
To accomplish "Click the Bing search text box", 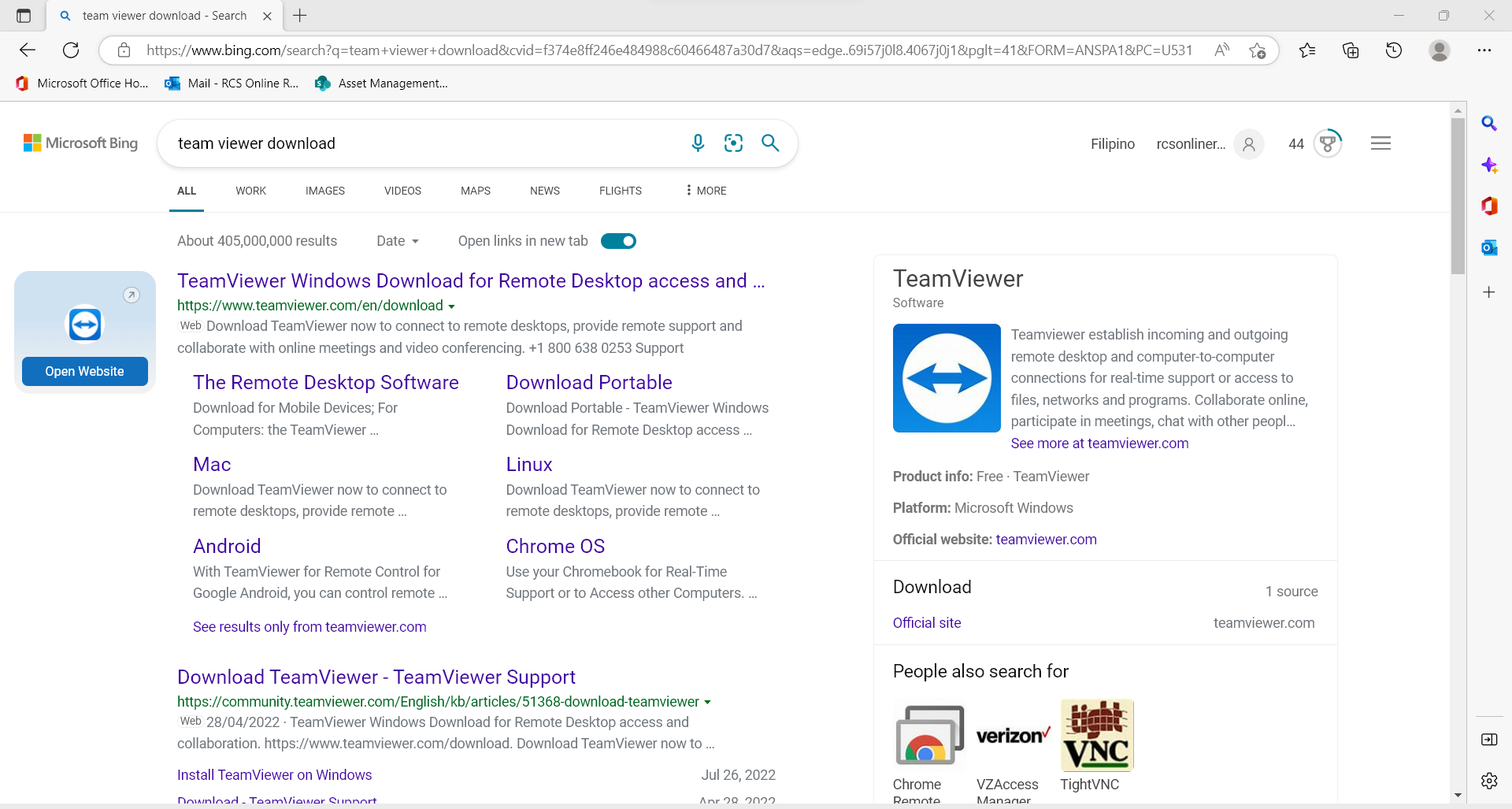I will [425, 143].
